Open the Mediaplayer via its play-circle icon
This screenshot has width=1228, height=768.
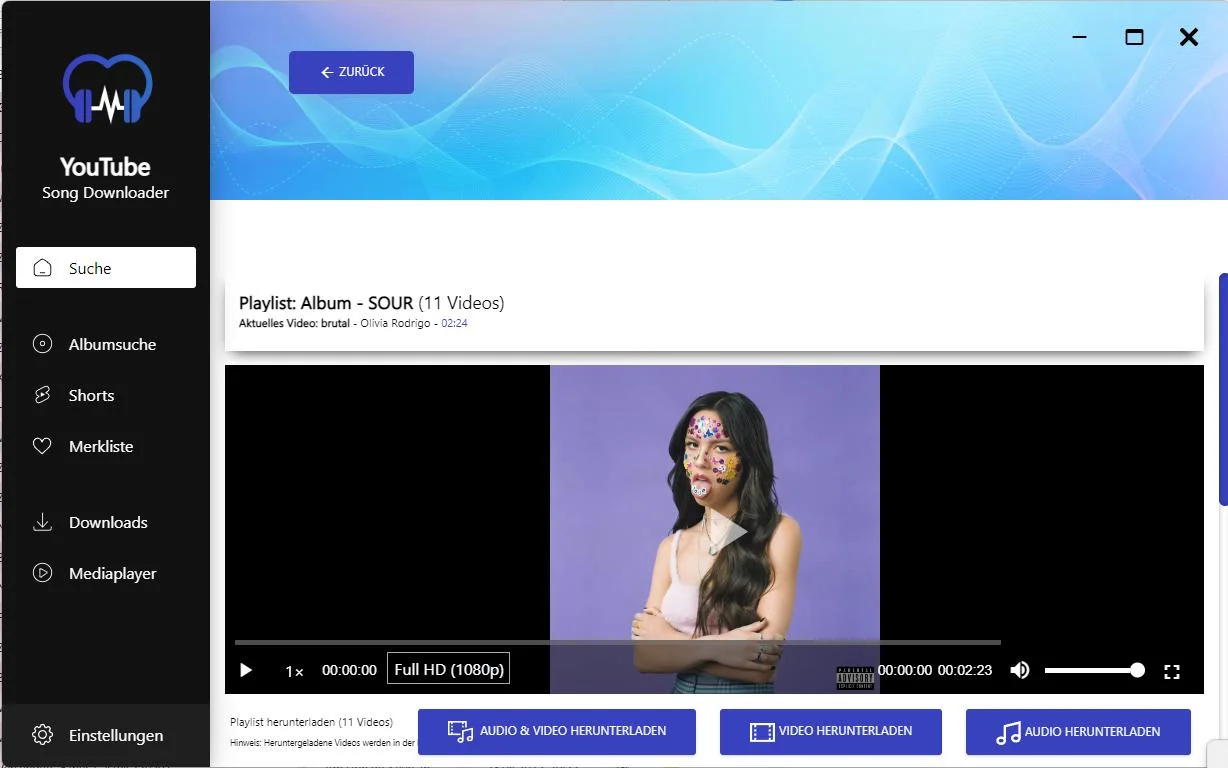coord(42,573)
